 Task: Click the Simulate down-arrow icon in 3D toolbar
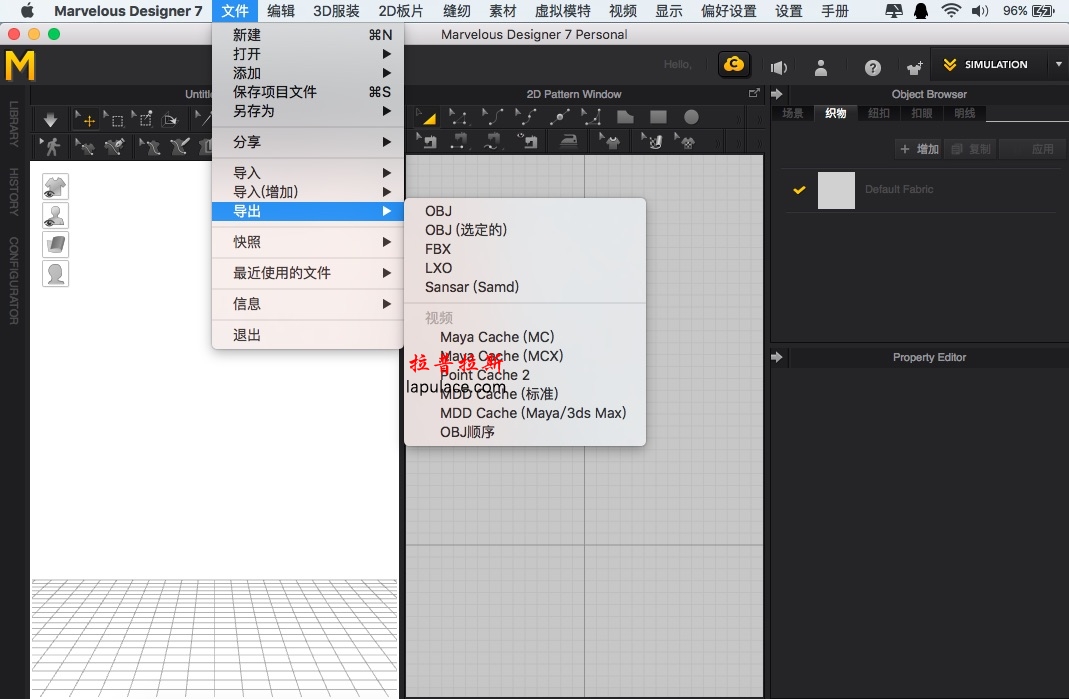point(50,120)
